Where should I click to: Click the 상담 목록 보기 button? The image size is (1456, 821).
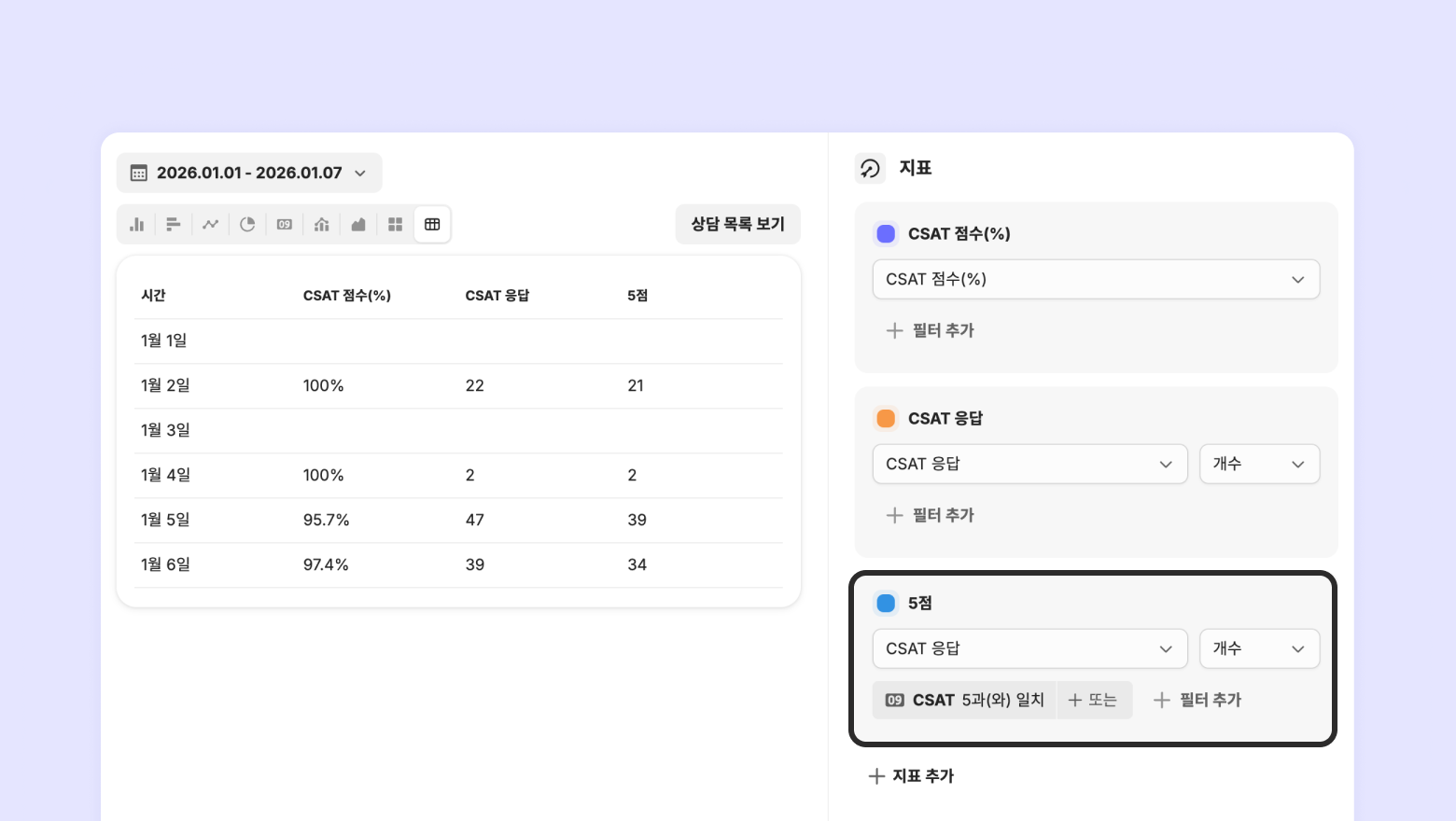pyautogui.click(x=737, y=224)
